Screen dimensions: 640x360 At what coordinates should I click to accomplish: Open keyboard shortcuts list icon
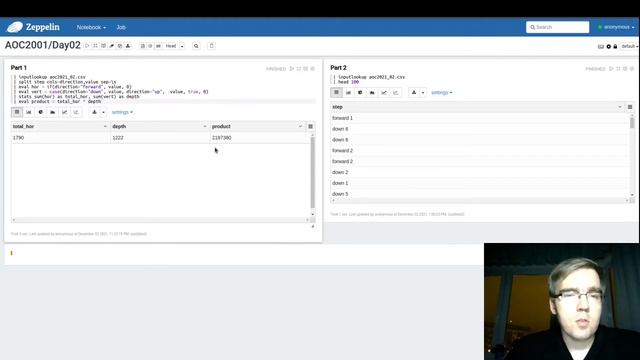click(x=601, y=47)
